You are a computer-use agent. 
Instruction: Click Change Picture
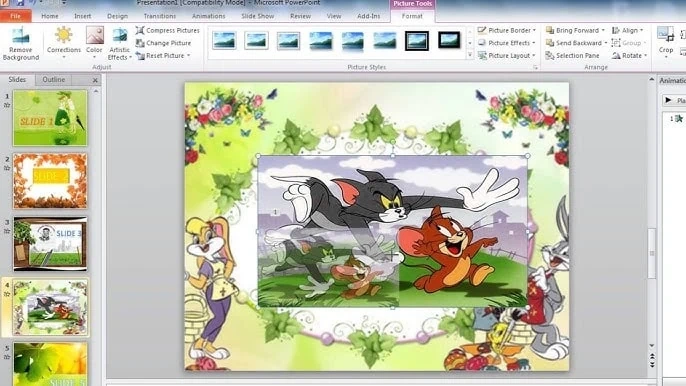point(164,43)
